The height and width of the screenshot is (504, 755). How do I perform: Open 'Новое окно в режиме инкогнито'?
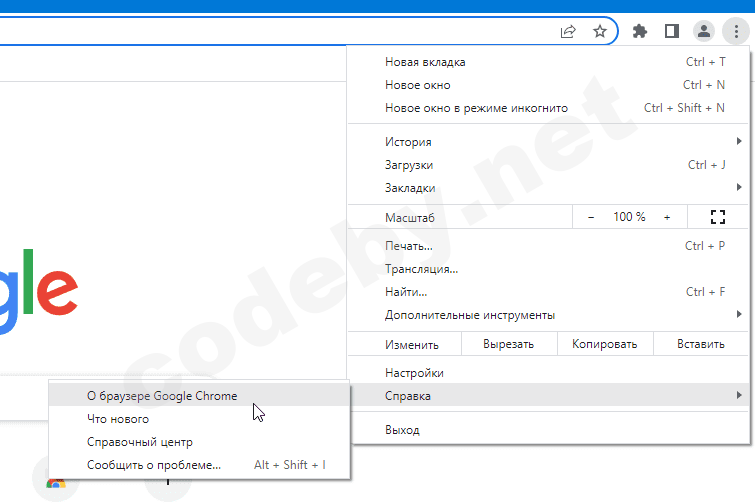(x=548, y=108)
